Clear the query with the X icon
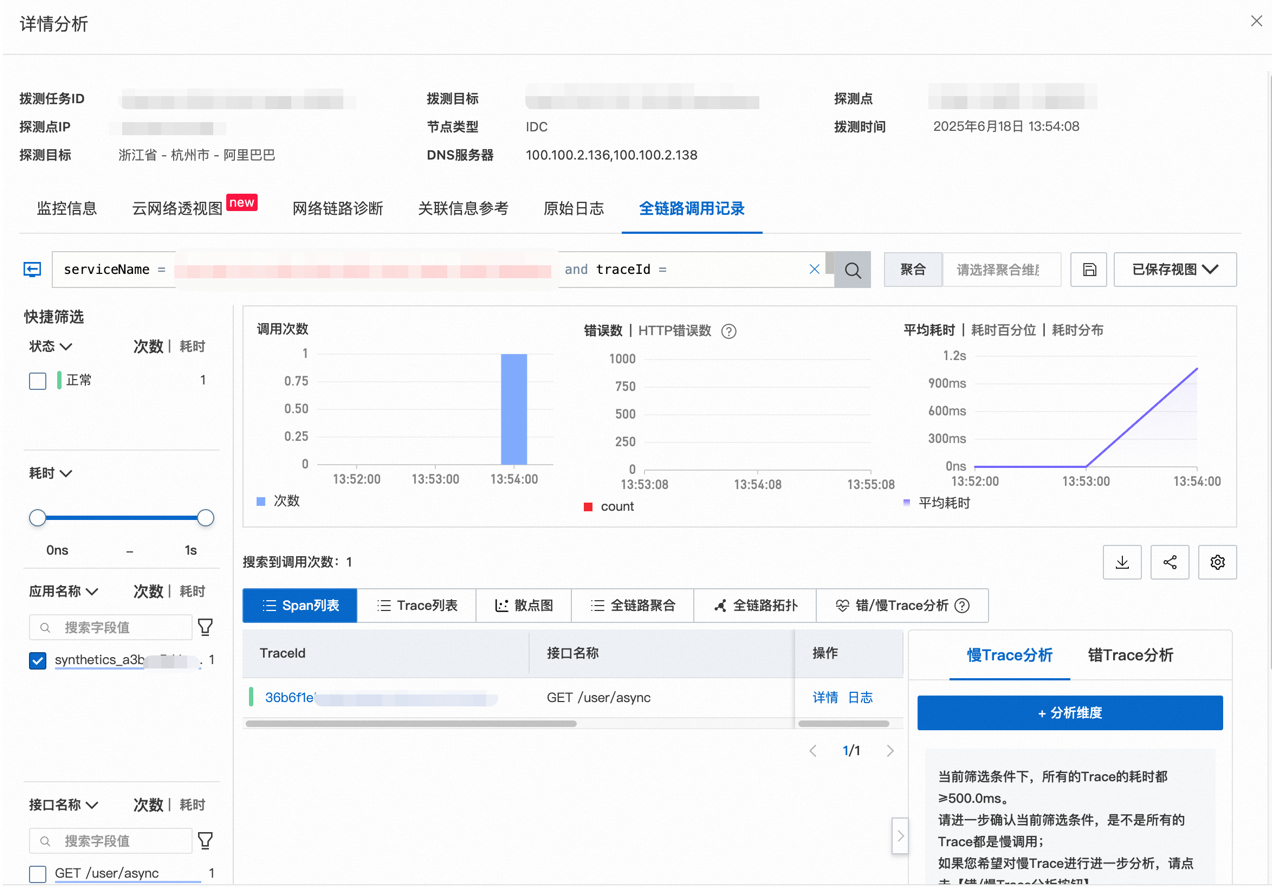Image resolution: width=1272 pixels, height=887 pixels. (814, 269)
